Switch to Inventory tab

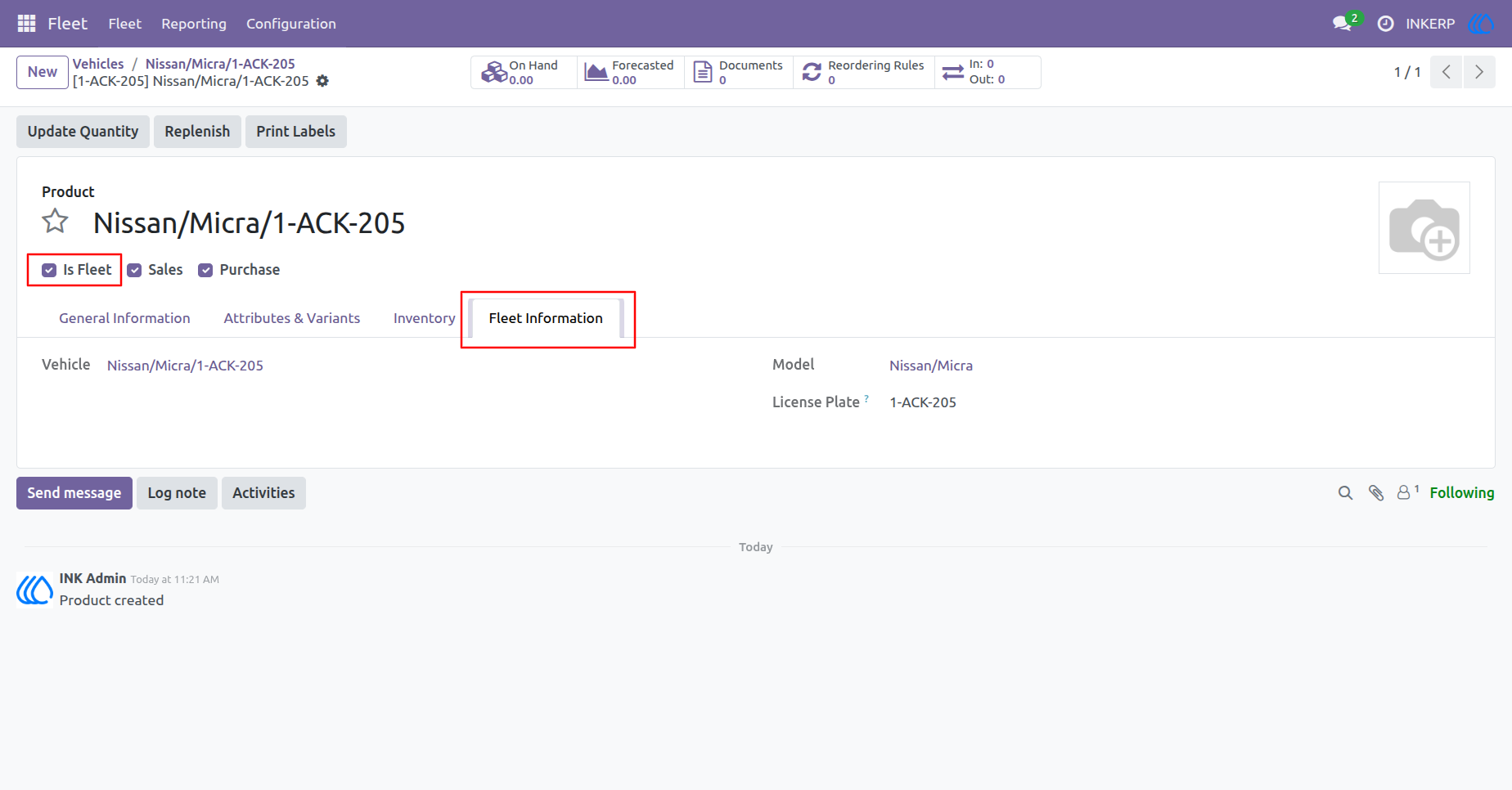pyautogui.click(x=424, y=318)
